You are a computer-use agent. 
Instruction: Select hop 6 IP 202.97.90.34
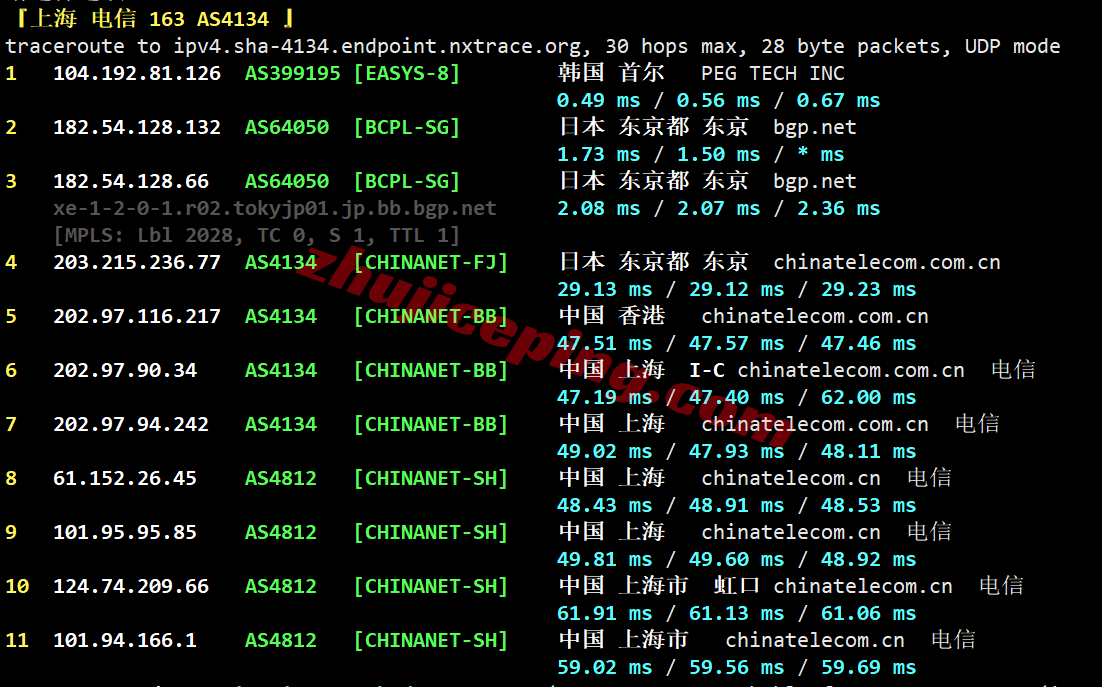coord(125,370)
